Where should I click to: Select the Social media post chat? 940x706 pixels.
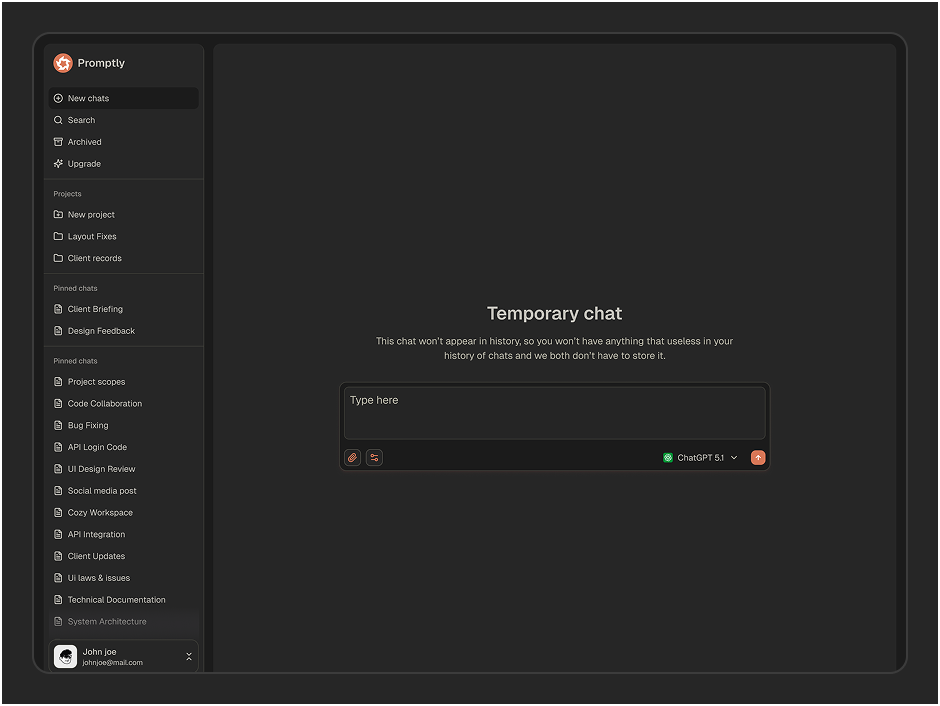click(x=123, y=491)
